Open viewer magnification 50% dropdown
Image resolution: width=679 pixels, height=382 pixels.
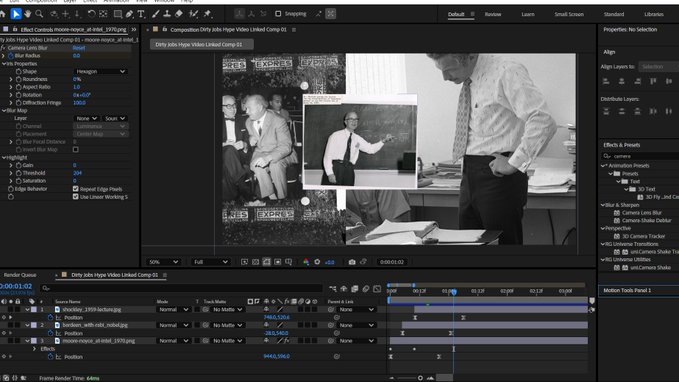click(163, 262)
